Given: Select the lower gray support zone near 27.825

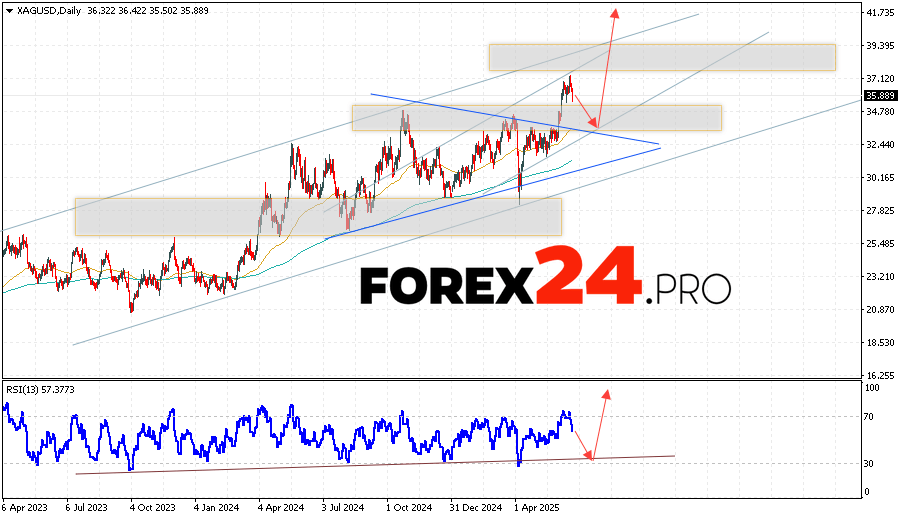Looking at the screenshot, I should pos(318,216).
